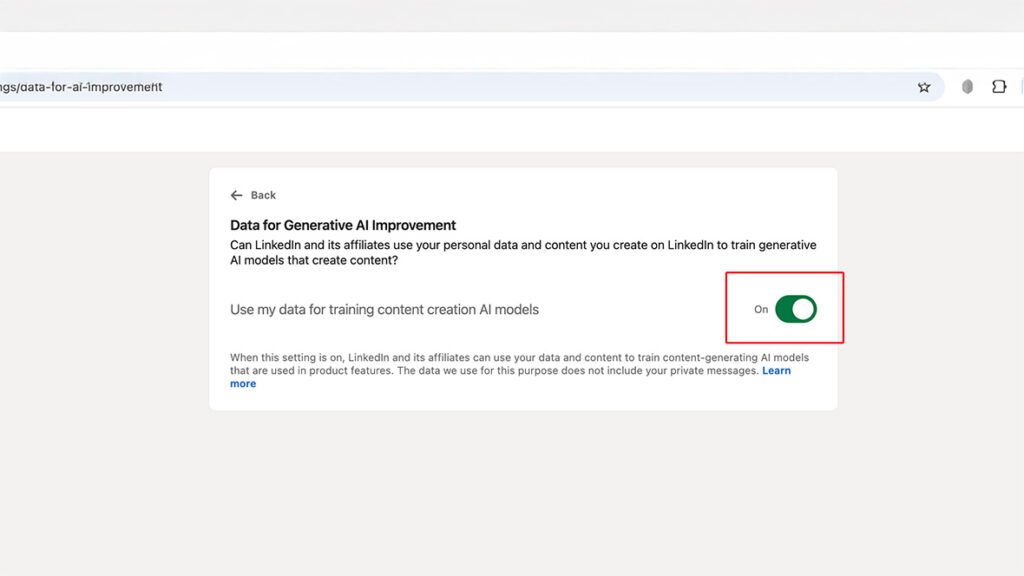The image size is (1024, 576).
Task: Click the "Use my data for training" label
Action: point(384,310)
